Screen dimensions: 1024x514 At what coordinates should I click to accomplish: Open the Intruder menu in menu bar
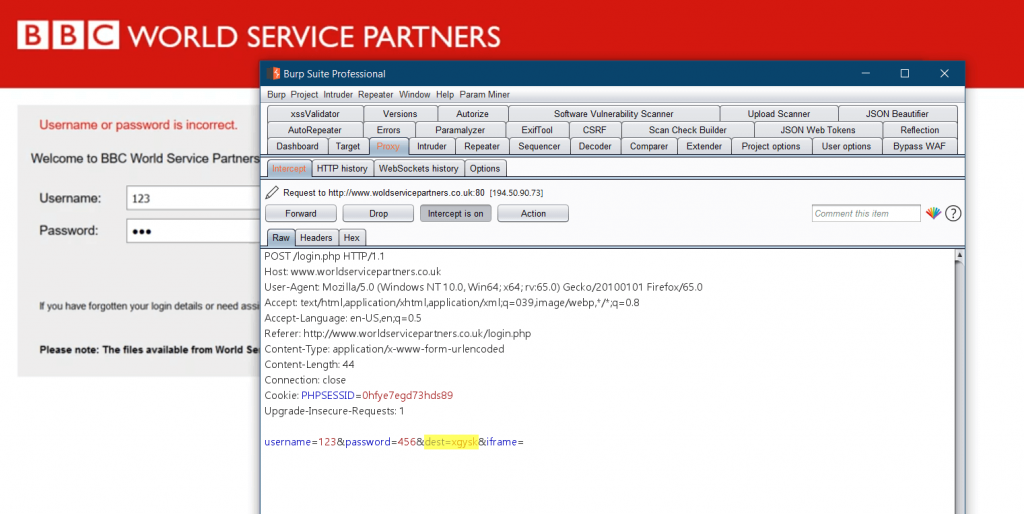tap(338, 95)
